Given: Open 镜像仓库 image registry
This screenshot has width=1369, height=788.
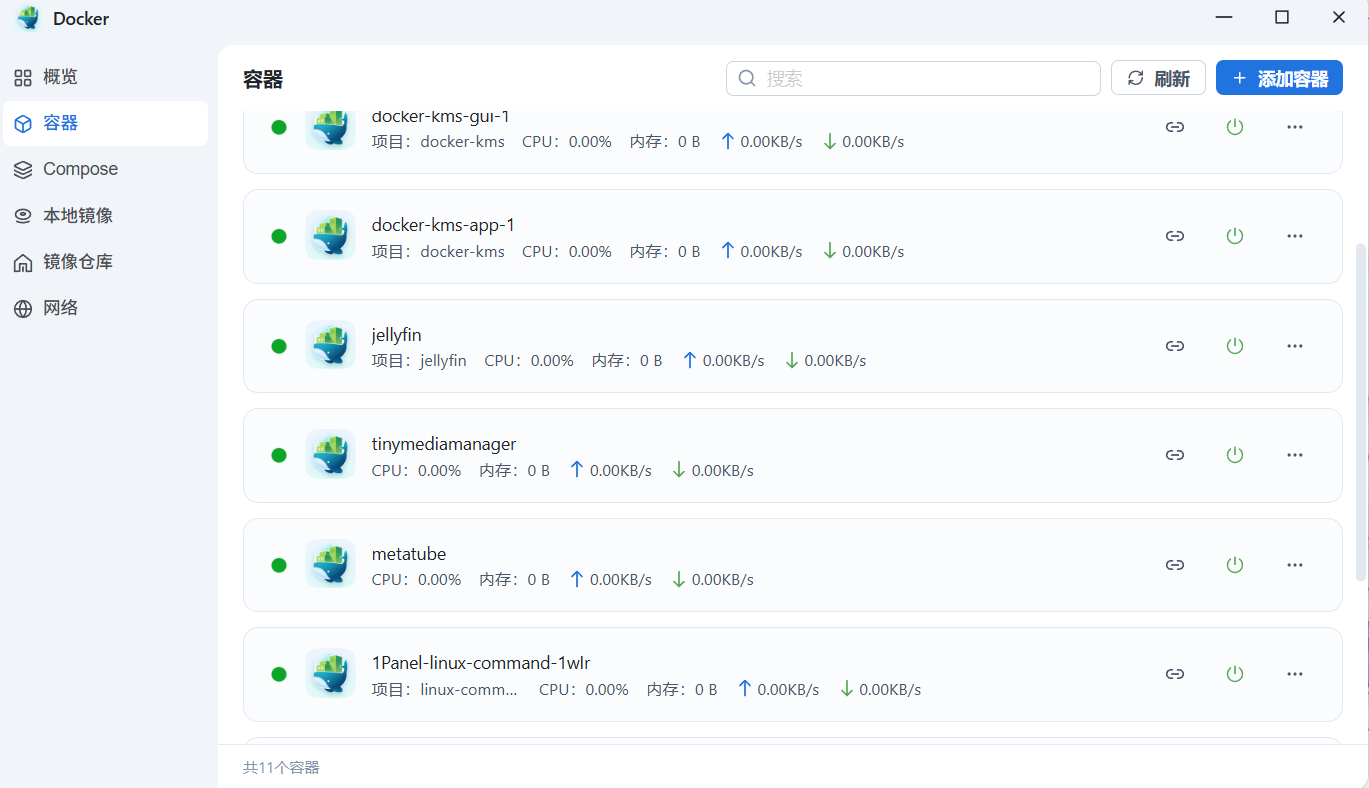Looking at the screenshot, I should (105, 262).
